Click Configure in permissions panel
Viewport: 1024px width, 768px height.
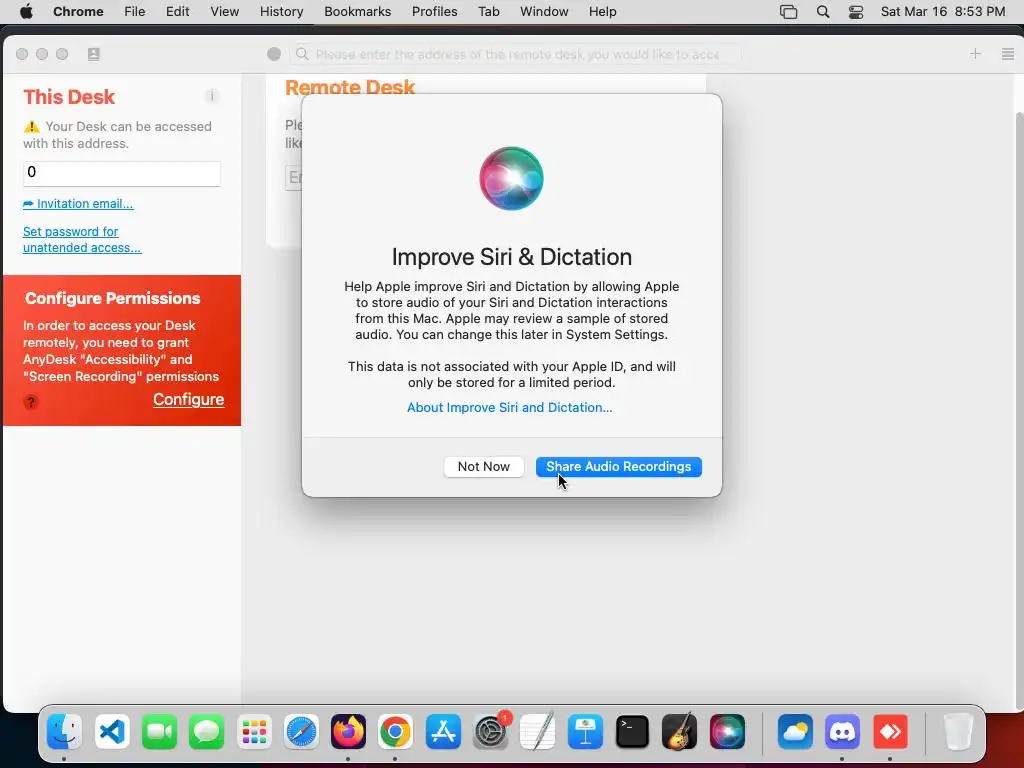[189, 400]
